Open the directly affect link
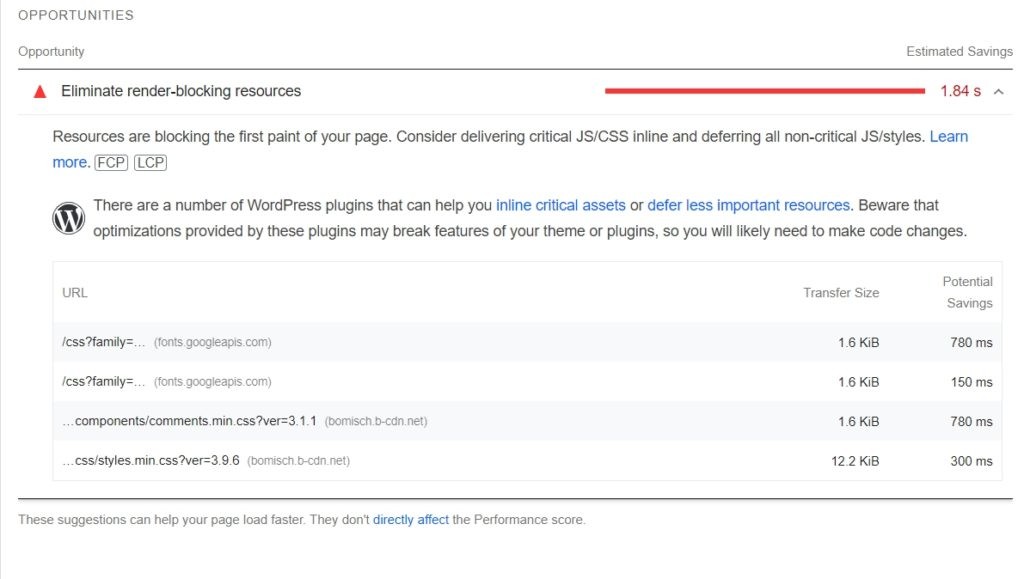The image size is (1024, 579). coord(410,520)
